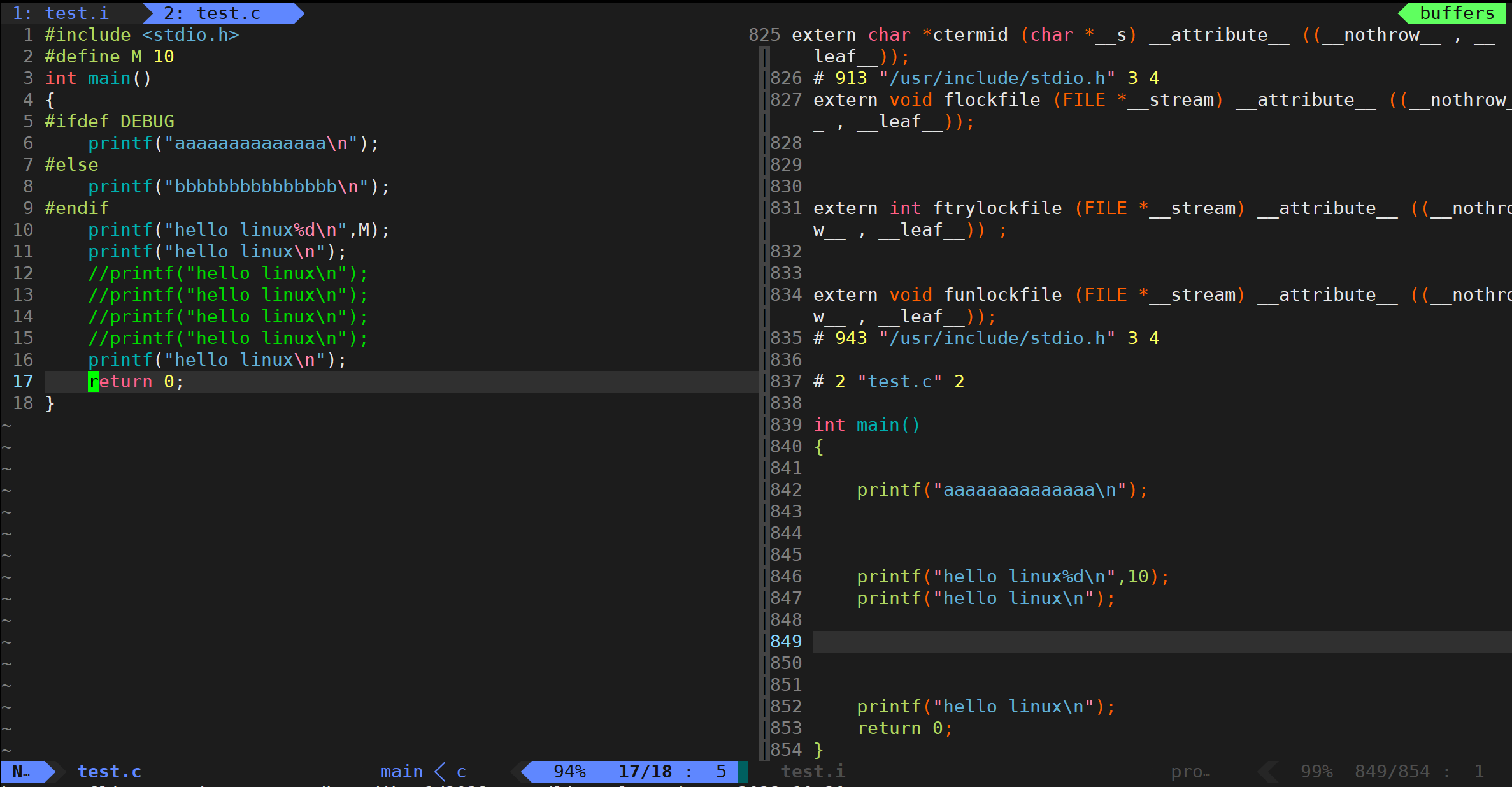This screenshot has height=787, width=1512.
Task: Click the highlighted empty line 849
Action: point(1162,642)
